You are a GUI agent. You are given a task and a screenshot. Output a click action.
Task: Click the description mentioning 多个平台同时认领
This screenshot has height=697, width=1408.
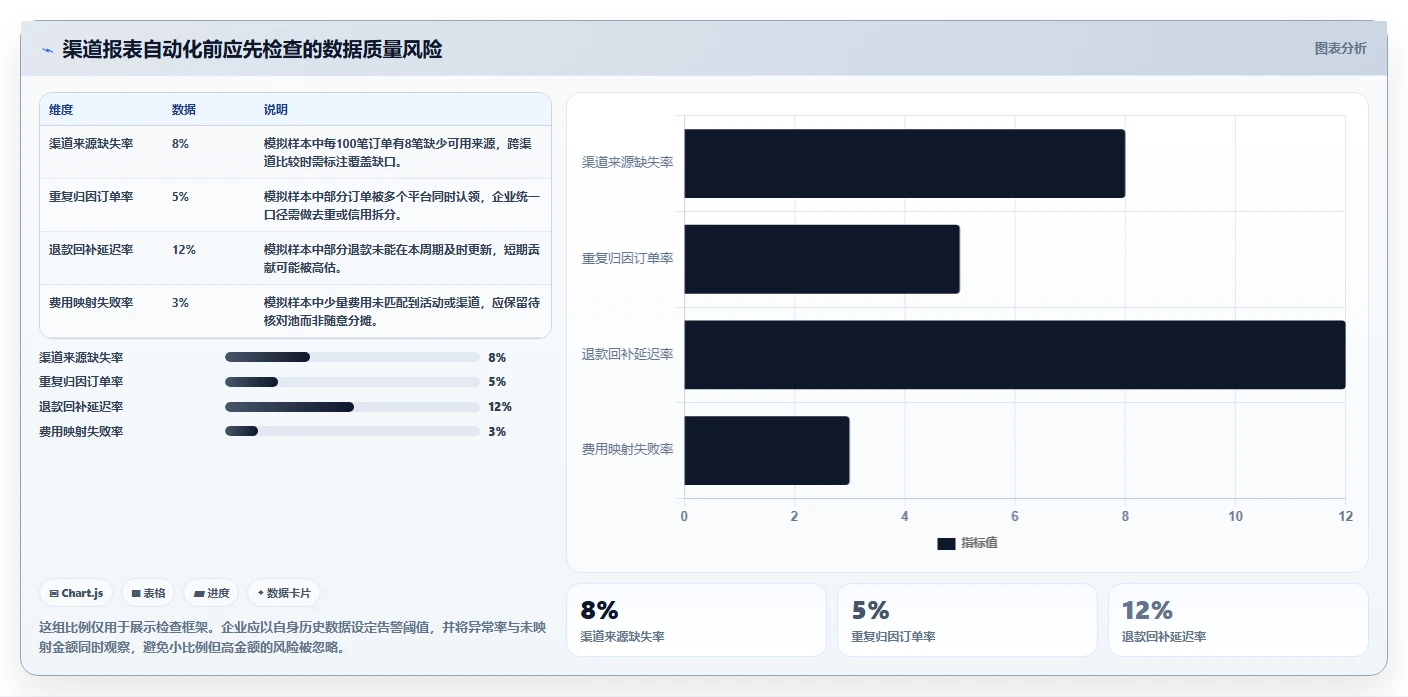click(402, 205)
